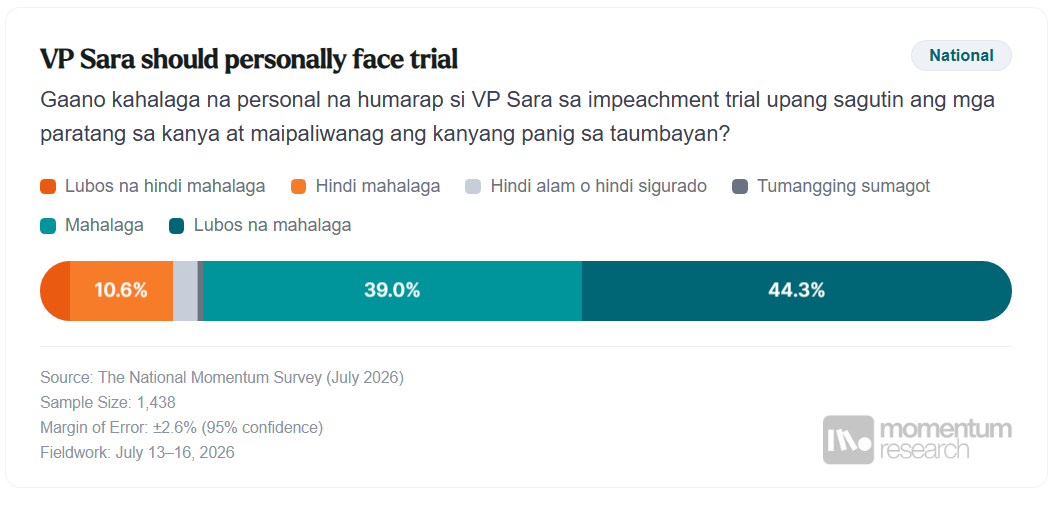Click the Hindi mahalaga legend label

(378, 187)
